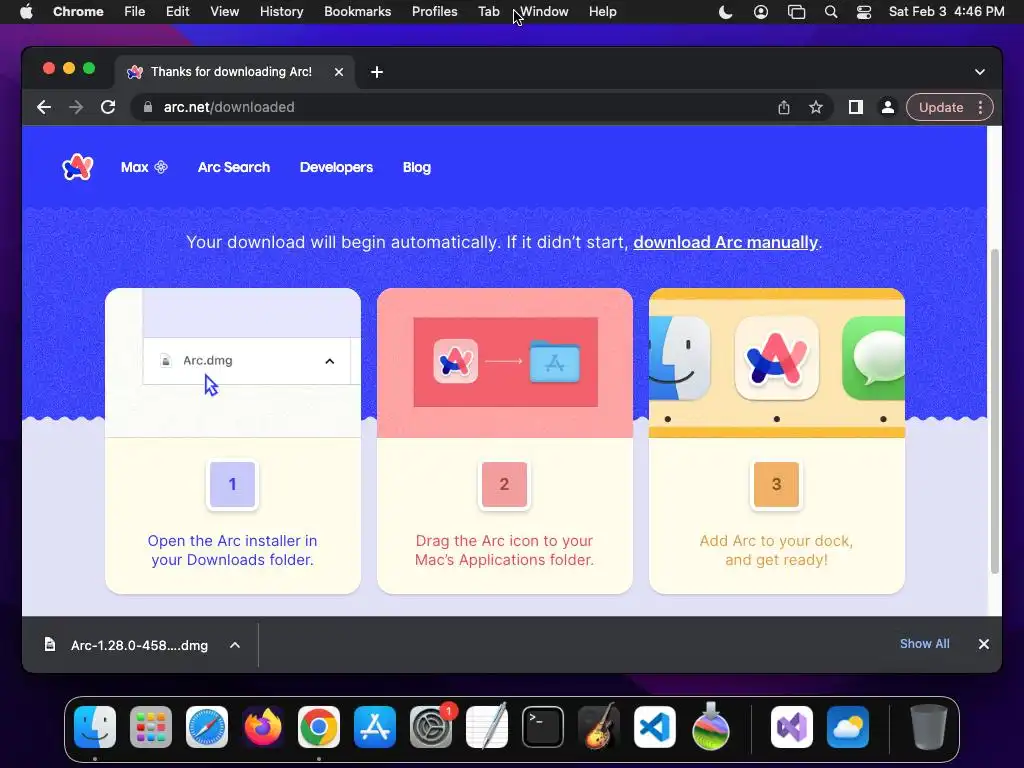Open the Edit menu
The height and width of the screenshot is (768, 1024).
[178, 12]
